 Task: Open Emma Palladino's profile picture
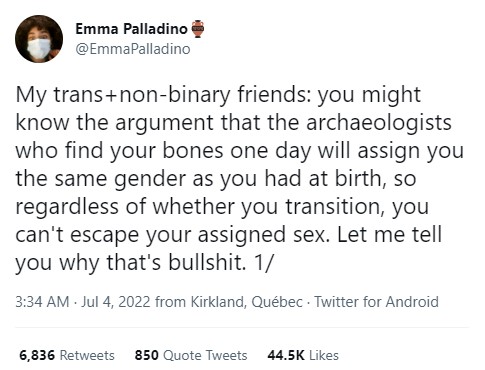tap(39, 39)
